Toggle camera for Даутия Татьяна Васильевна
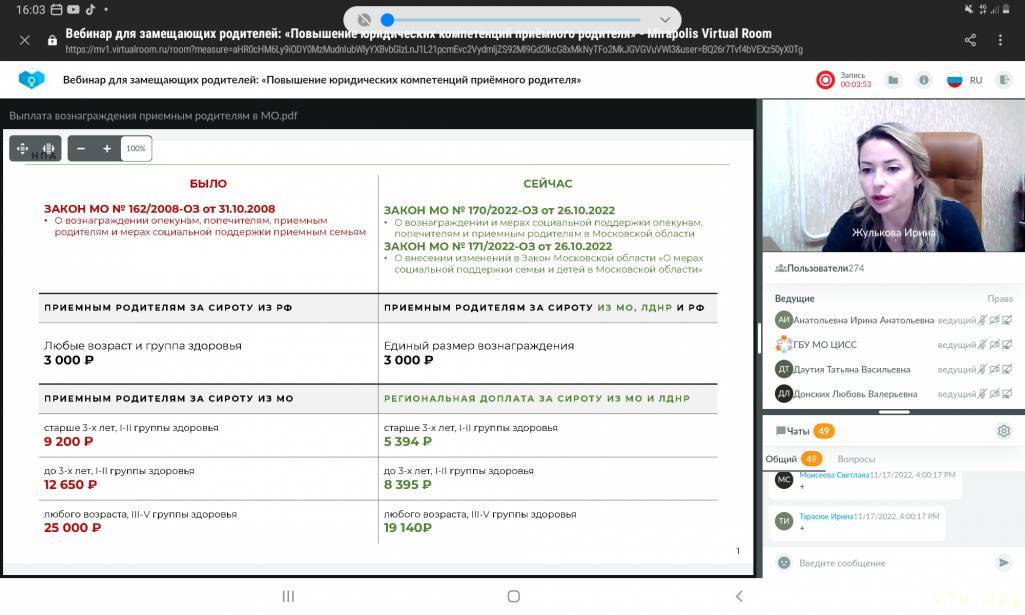 tap(995, 369)
